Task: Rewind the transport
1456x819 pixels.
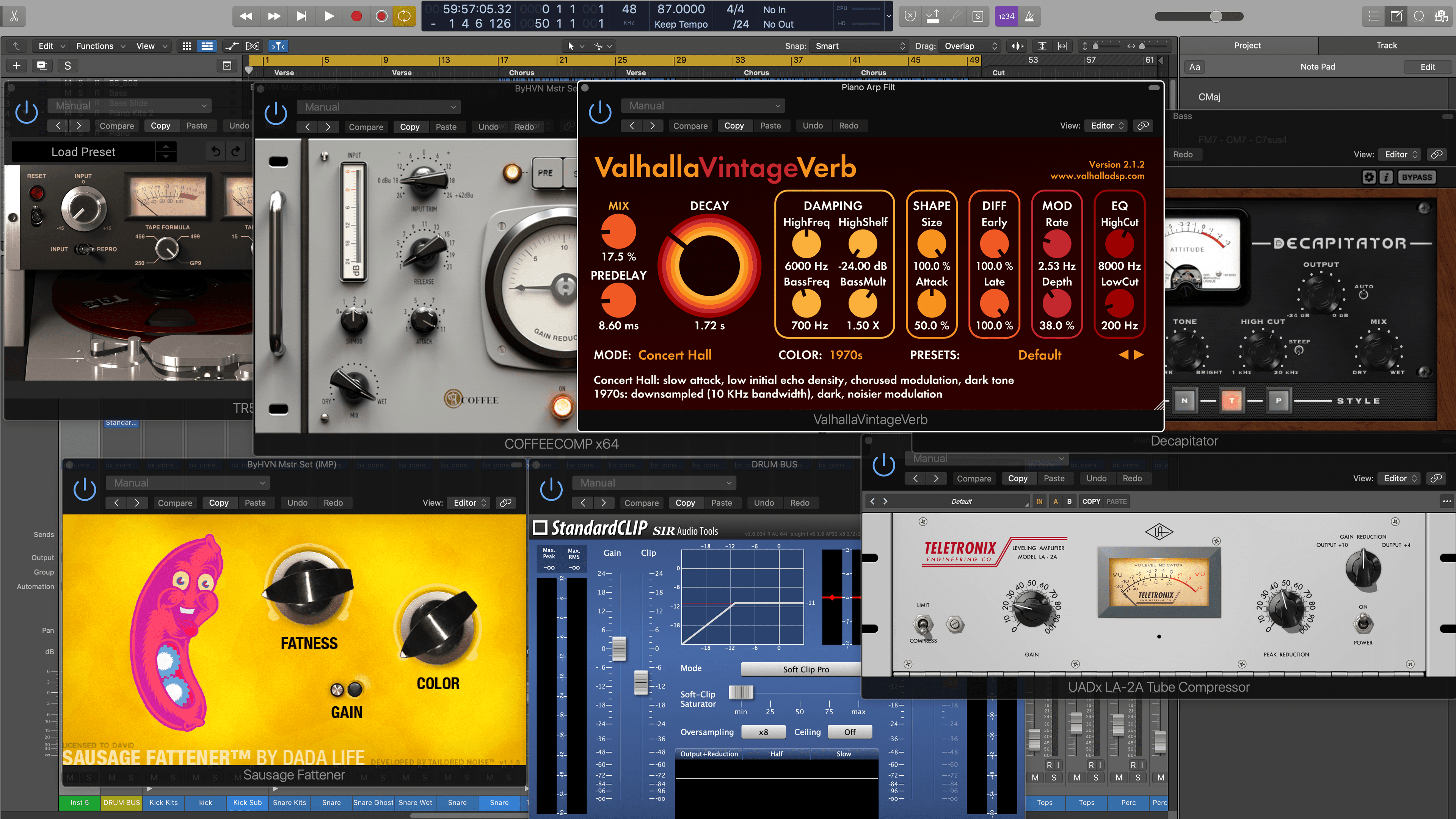Action: 246,16
